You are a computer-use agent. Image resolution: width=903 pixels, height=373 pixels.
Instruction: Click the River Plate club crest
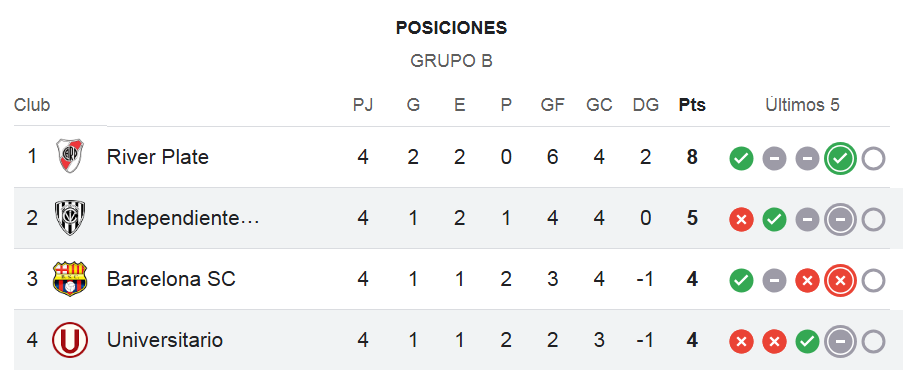click(x=70, y=157)
